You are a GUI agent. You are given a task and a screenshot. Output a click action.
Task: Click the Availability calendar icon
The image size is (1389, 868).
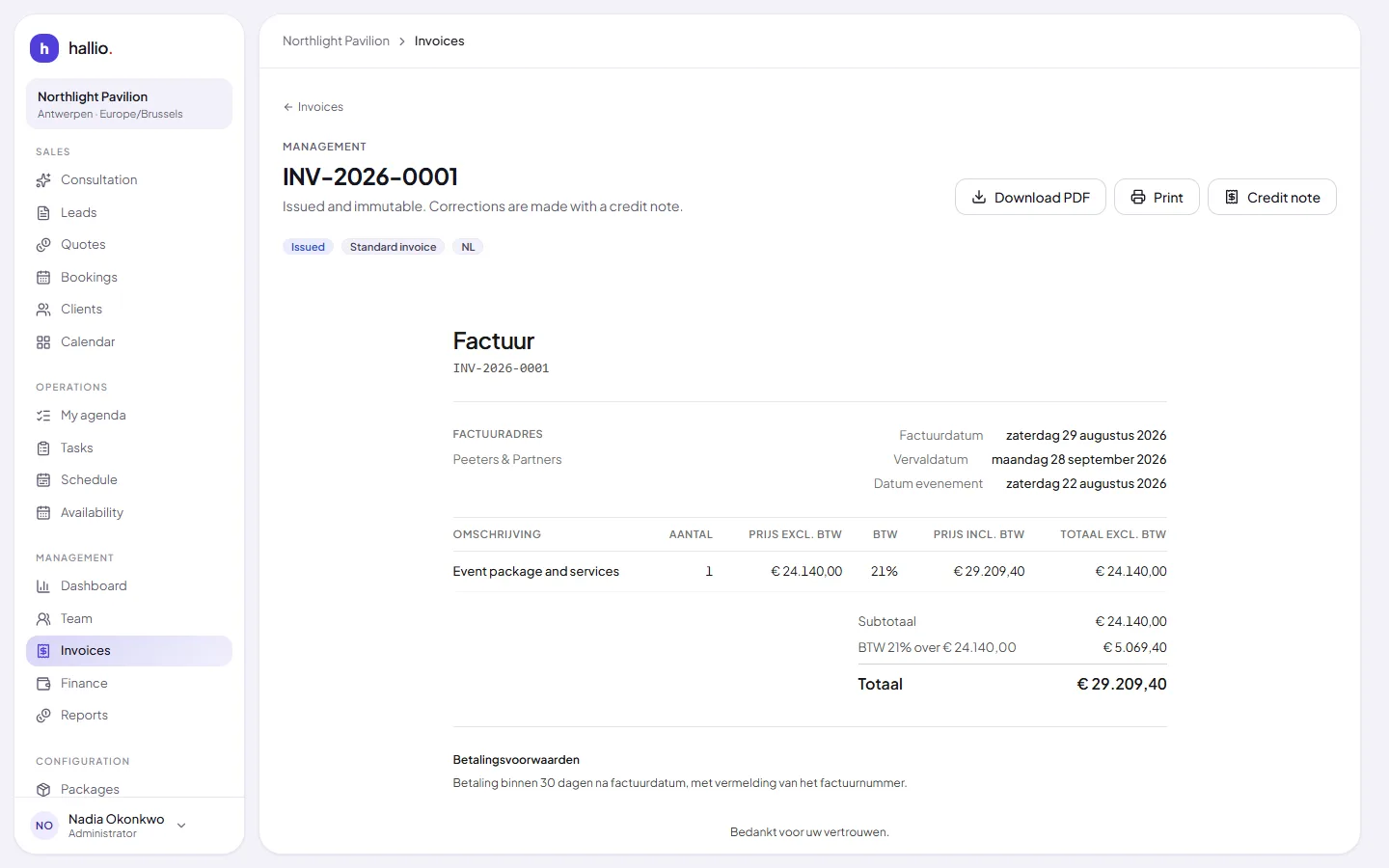[43, 513]
